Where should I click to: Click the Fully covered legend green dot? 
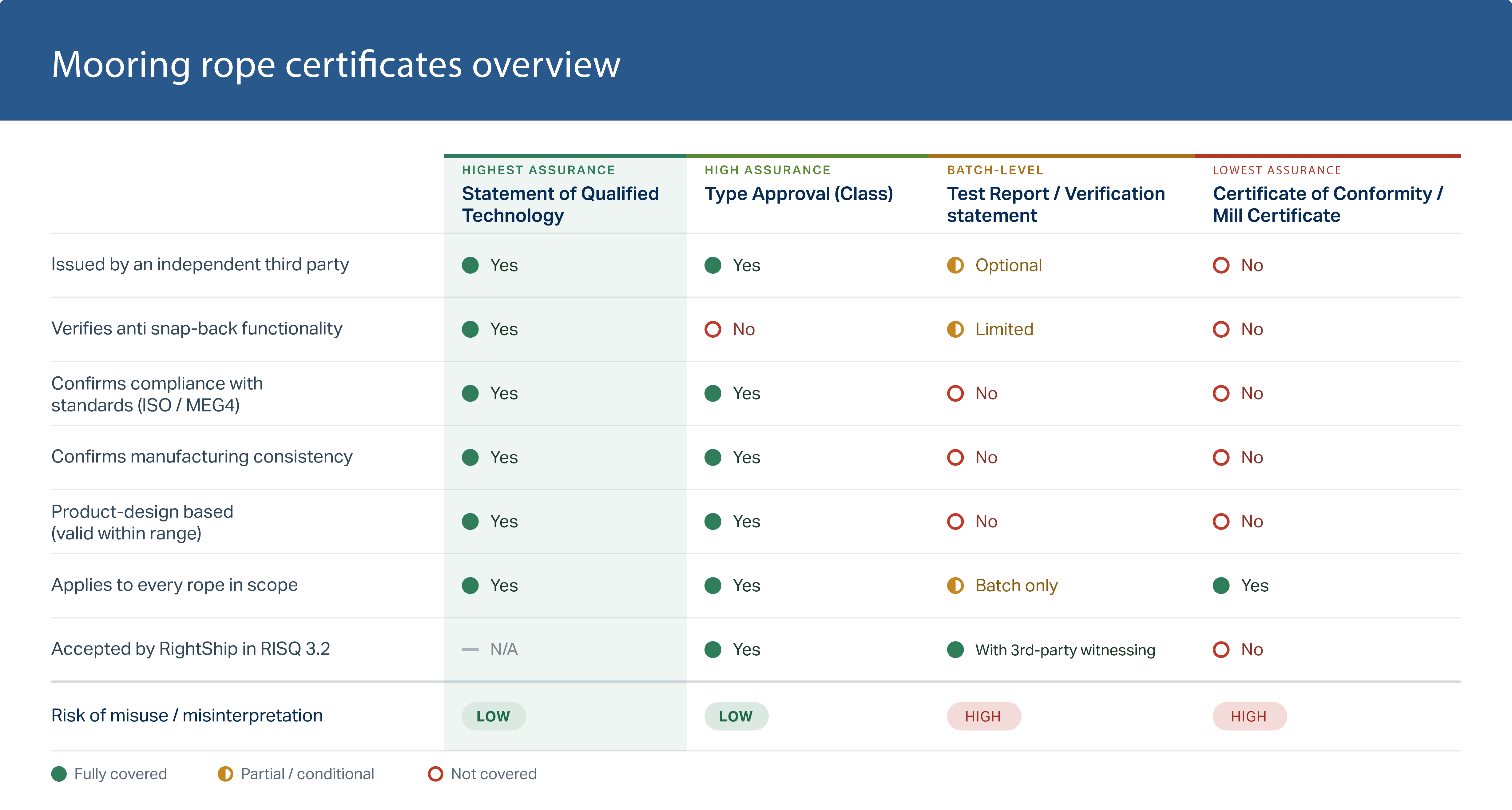click(59, 774)
